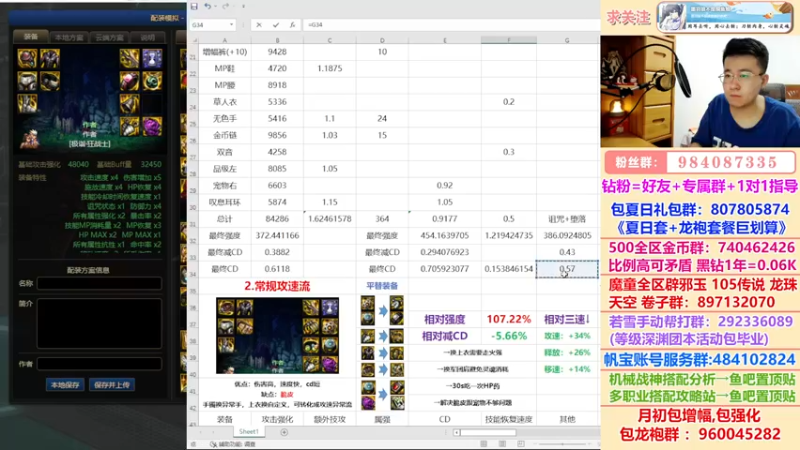
Task: Click cell with value 0.153846154
Action: click(x=509, y=269)
